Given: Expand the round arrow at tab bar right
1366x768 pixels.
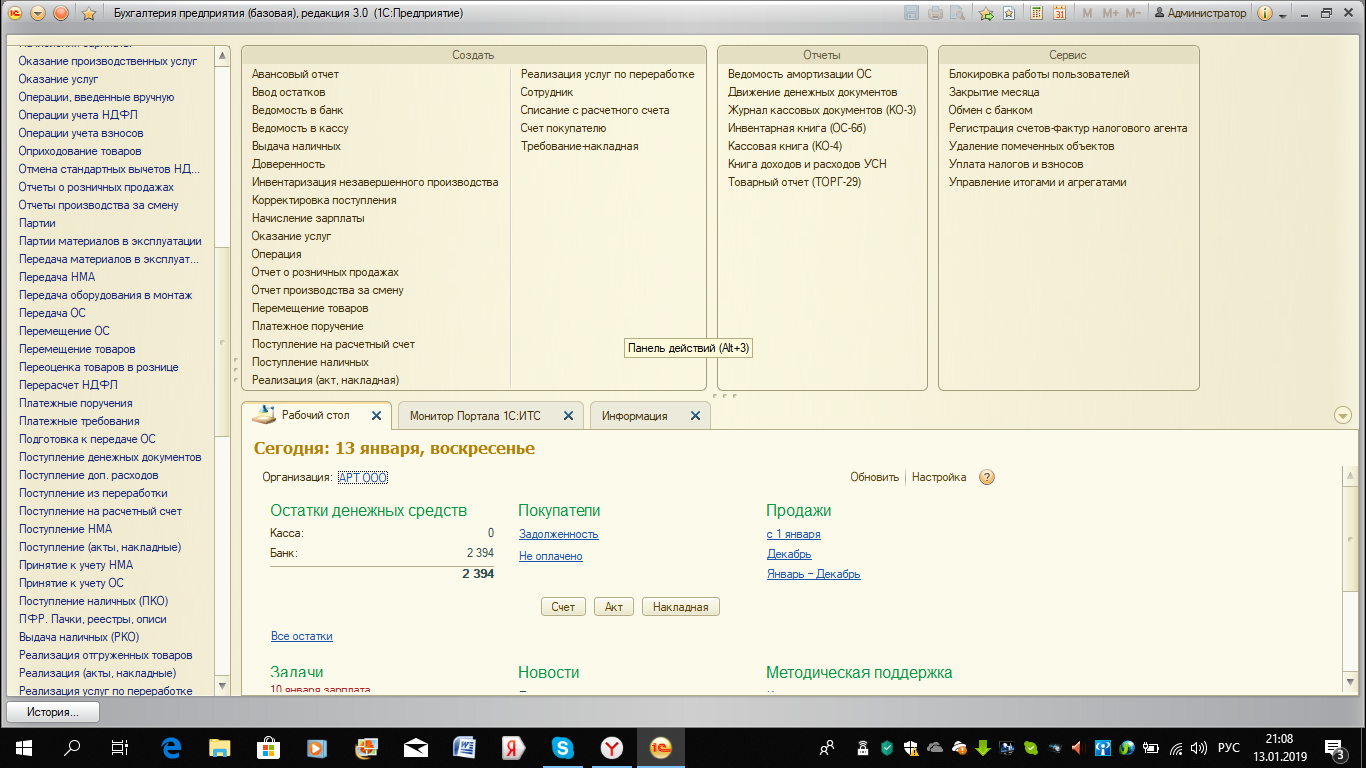Looking at the screenshot, I should pos(1342,416).
